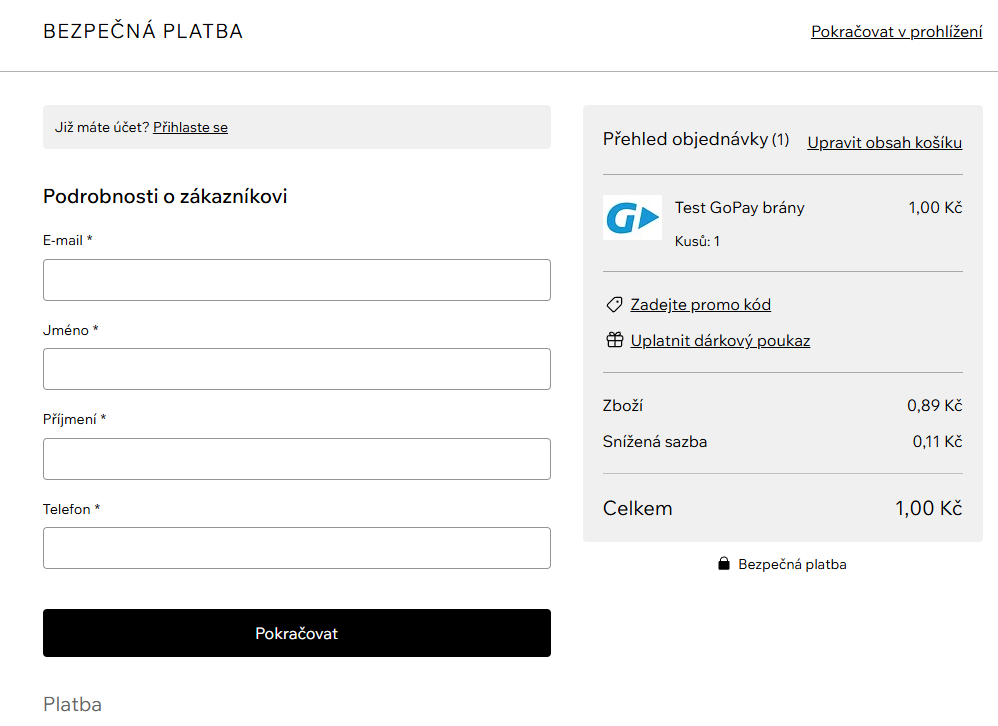Click the black Pokračovat button
The image size is (998, 726).
pos(297,633)
